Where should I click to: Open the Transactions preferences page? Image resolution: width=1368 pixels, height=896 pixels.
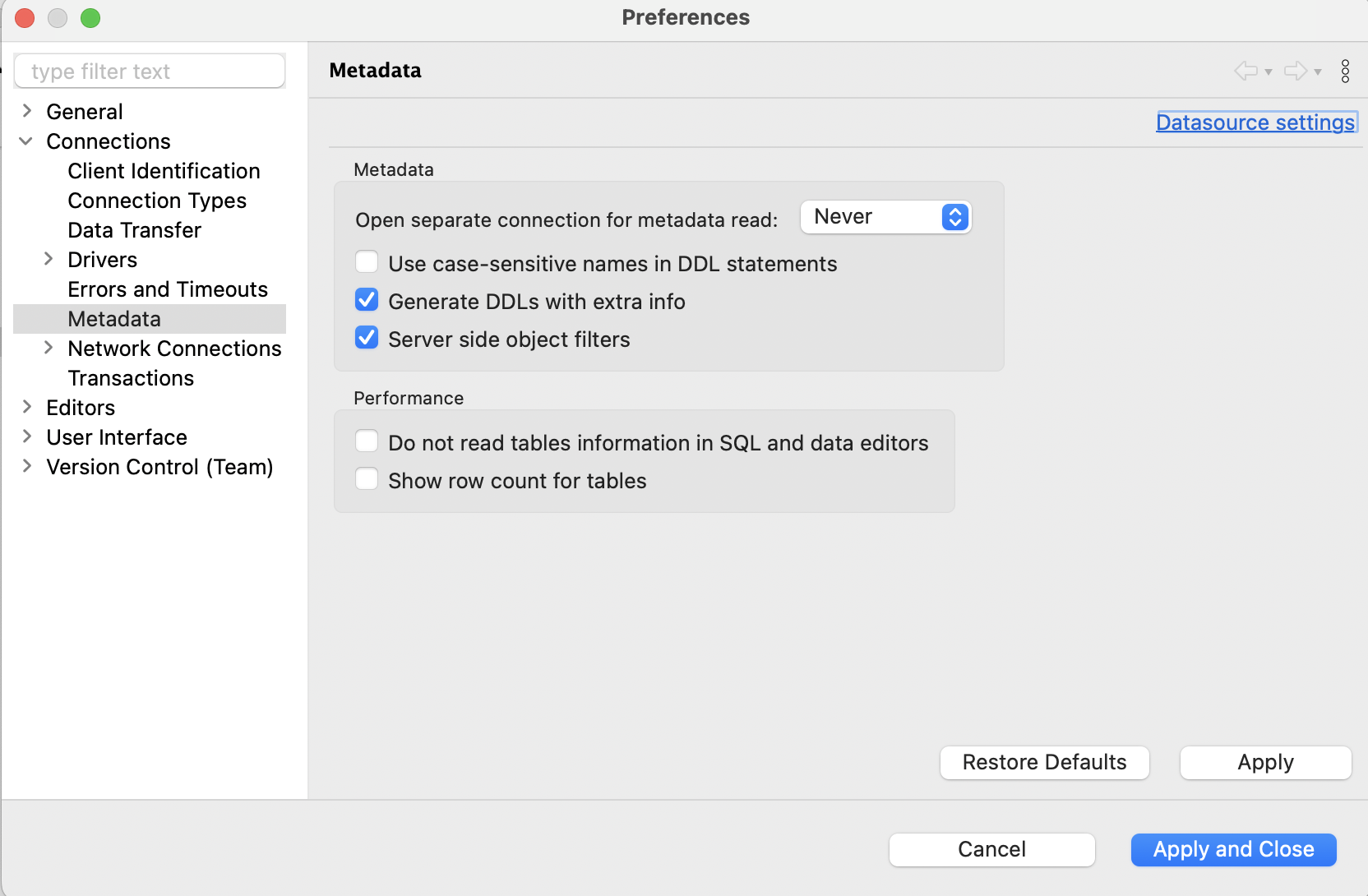click(131, 378)
